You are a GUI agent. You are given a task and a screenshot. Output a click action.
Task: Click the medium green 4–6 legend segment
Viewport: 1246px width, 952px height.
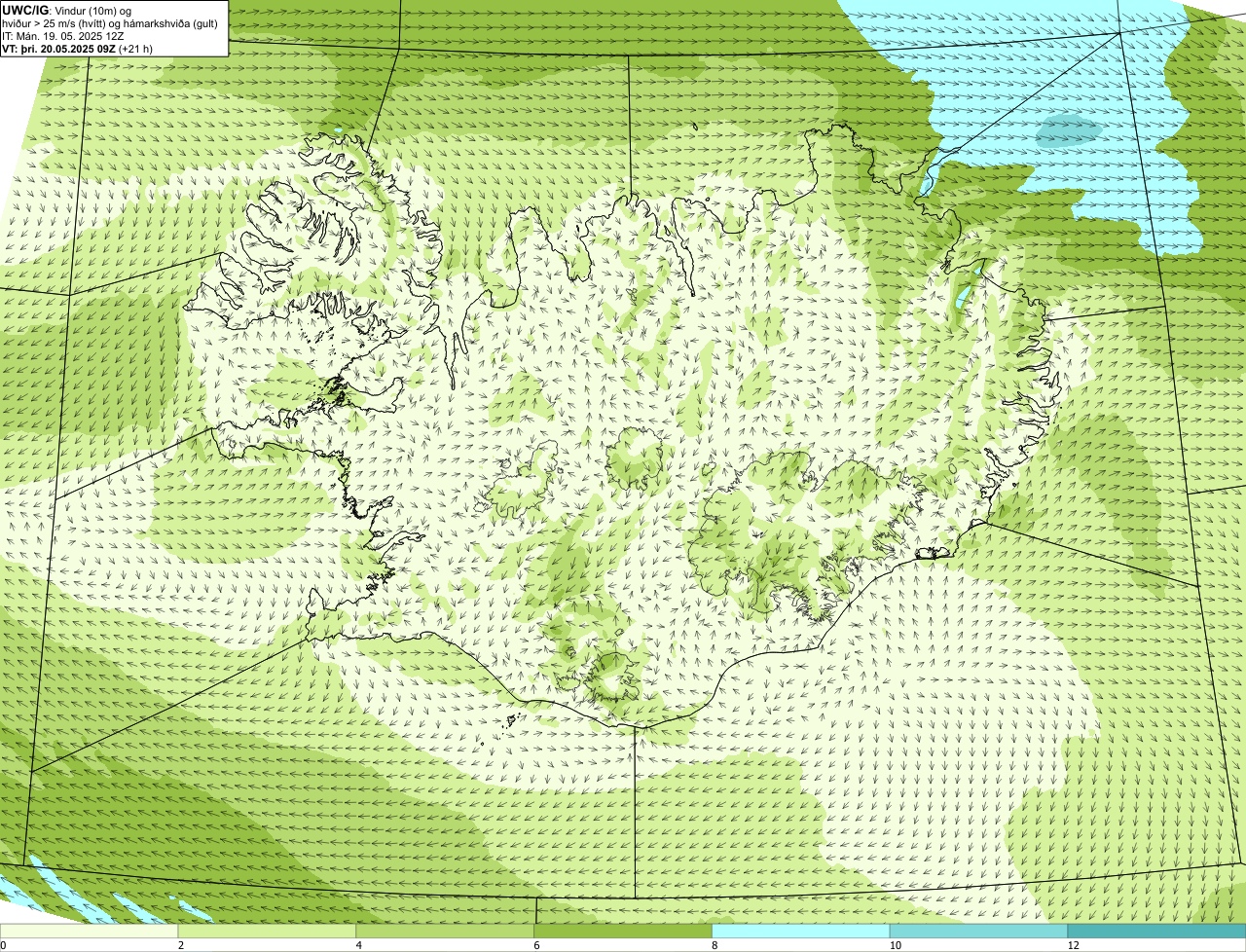pos(446,932)
